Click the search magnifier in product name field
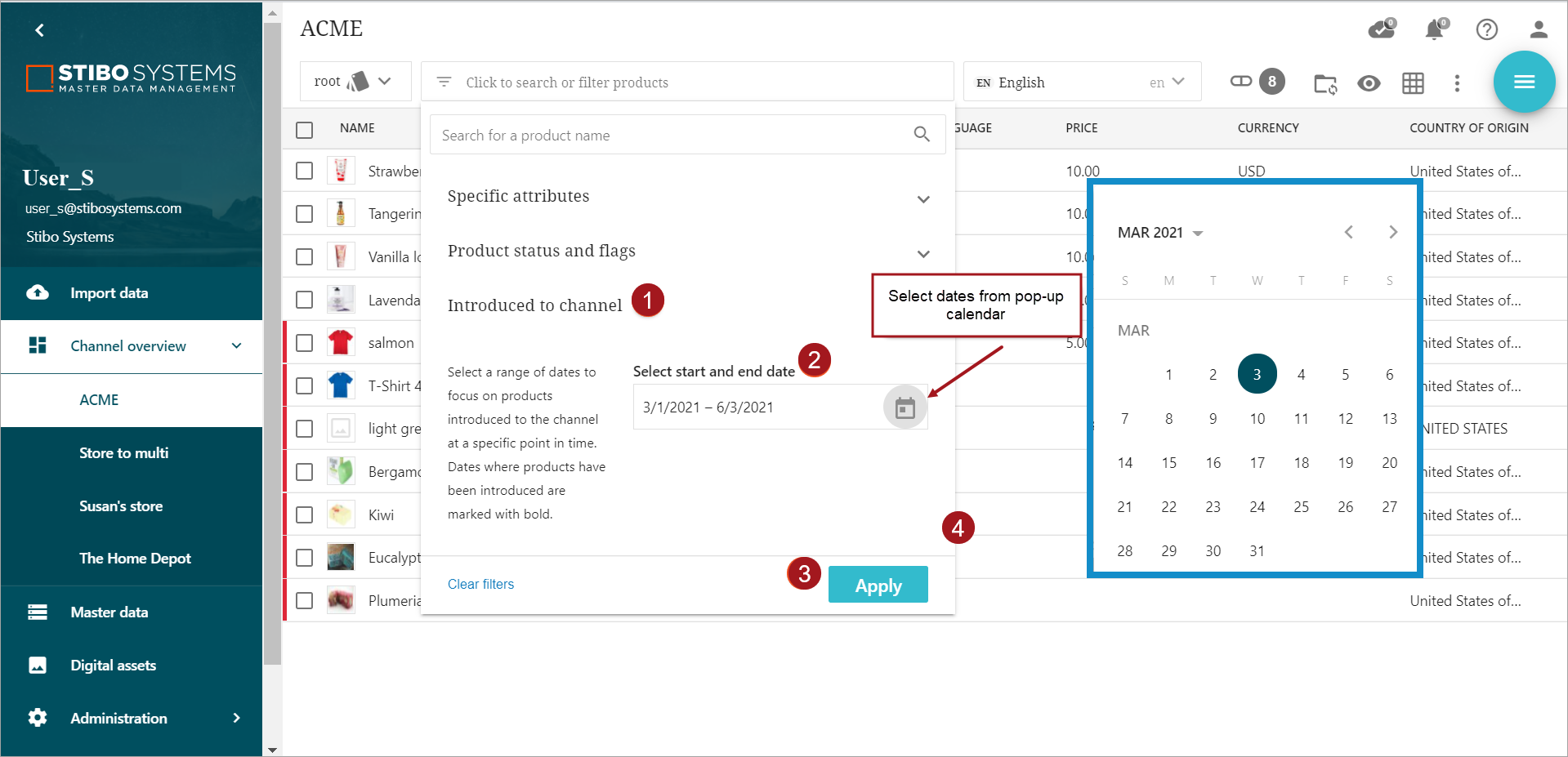The image size is (1568, 757). point(922,135)
